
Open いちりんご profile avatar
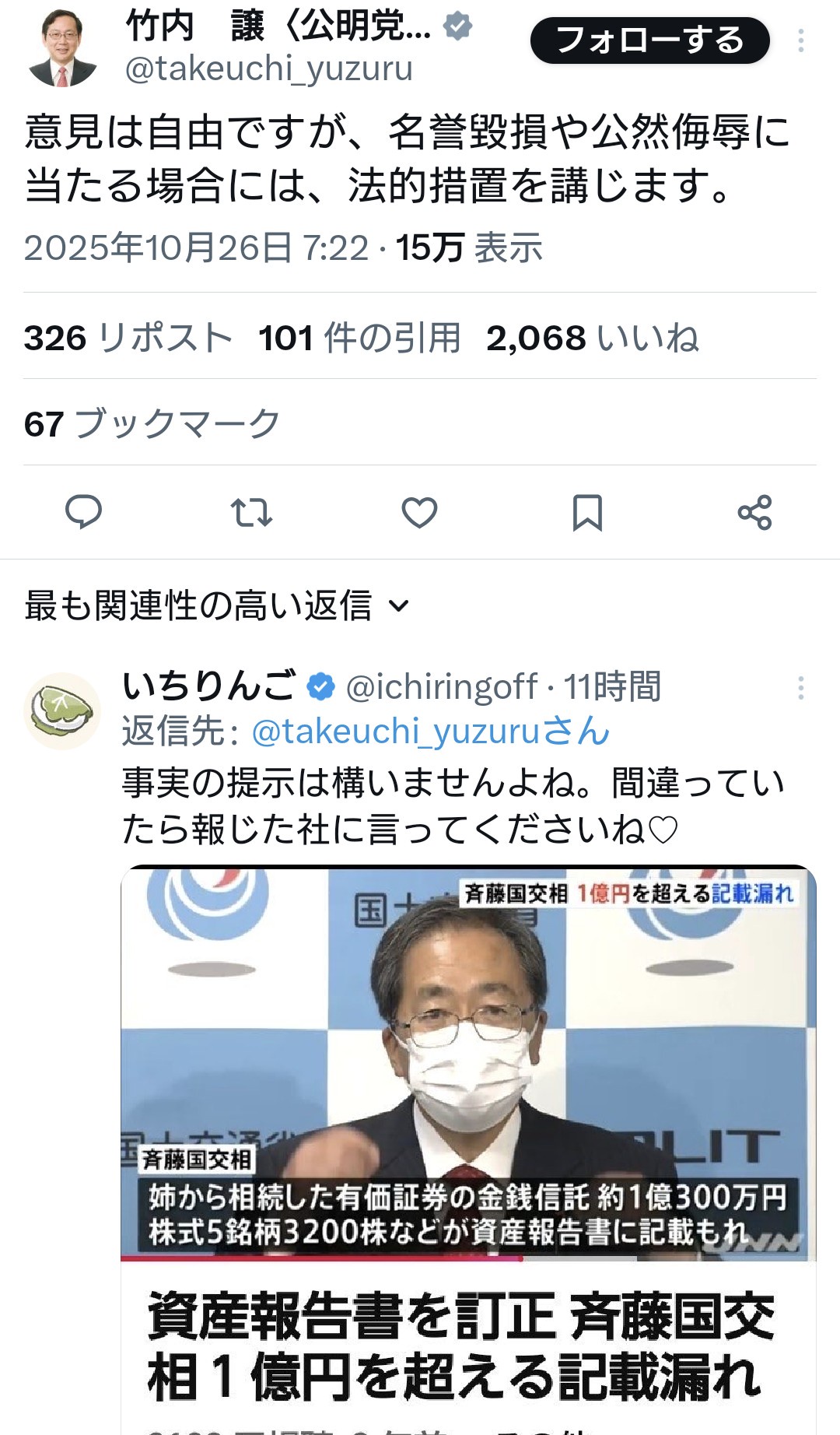pyautogui.click(x=62, y=710)
